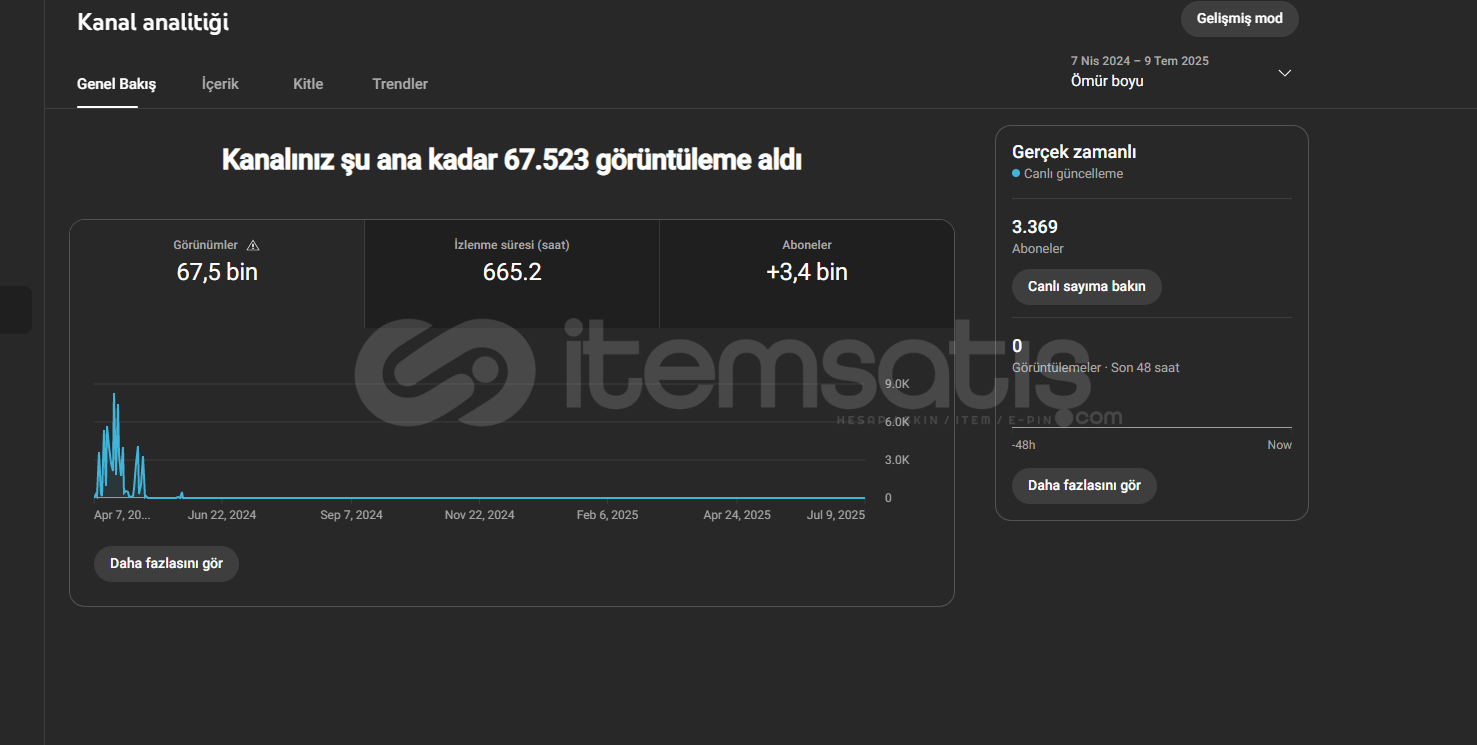Click the -48h label on realtime chart

[1023, 445]
